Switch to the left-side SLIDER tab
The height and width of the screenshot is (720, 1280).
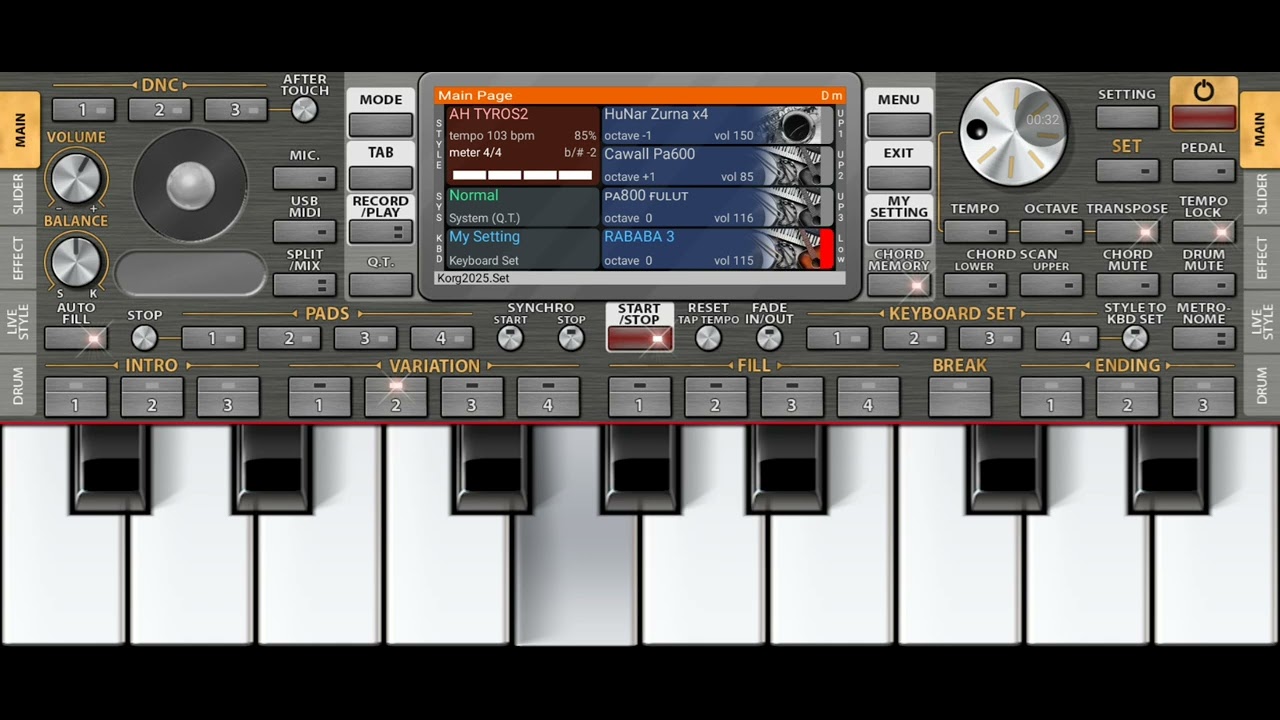coord(19,194)
